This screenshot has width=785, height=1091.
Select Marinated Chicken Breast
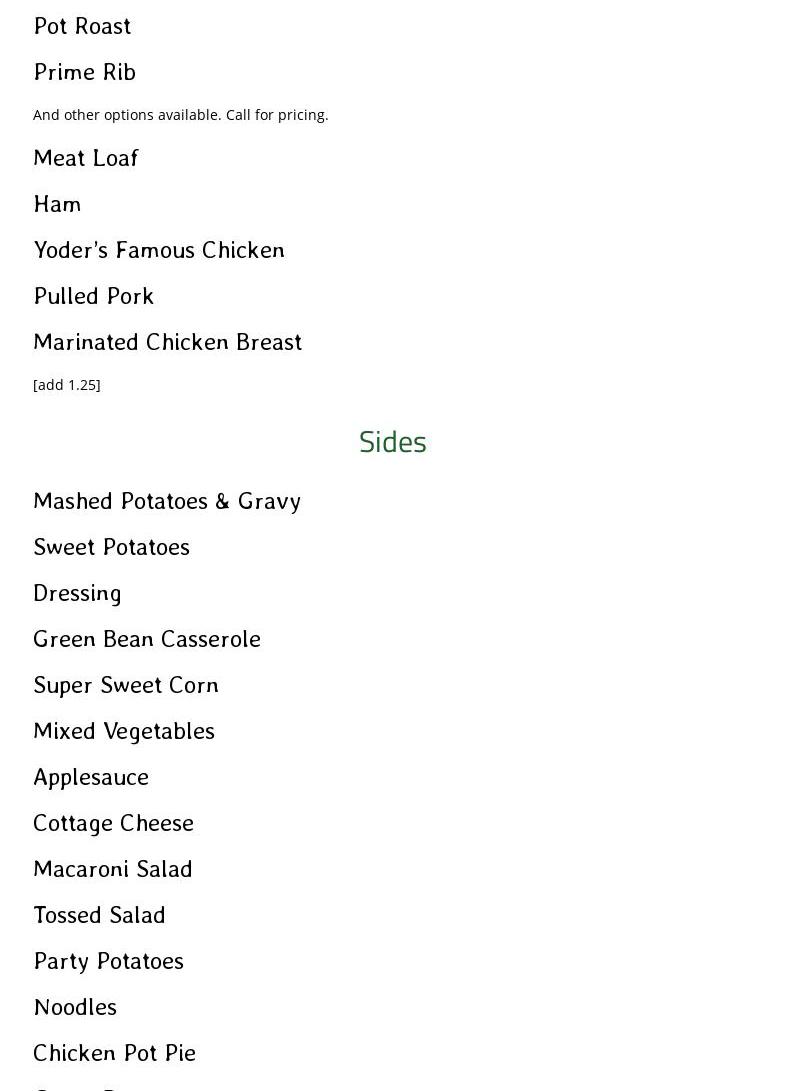click(167, 342)
